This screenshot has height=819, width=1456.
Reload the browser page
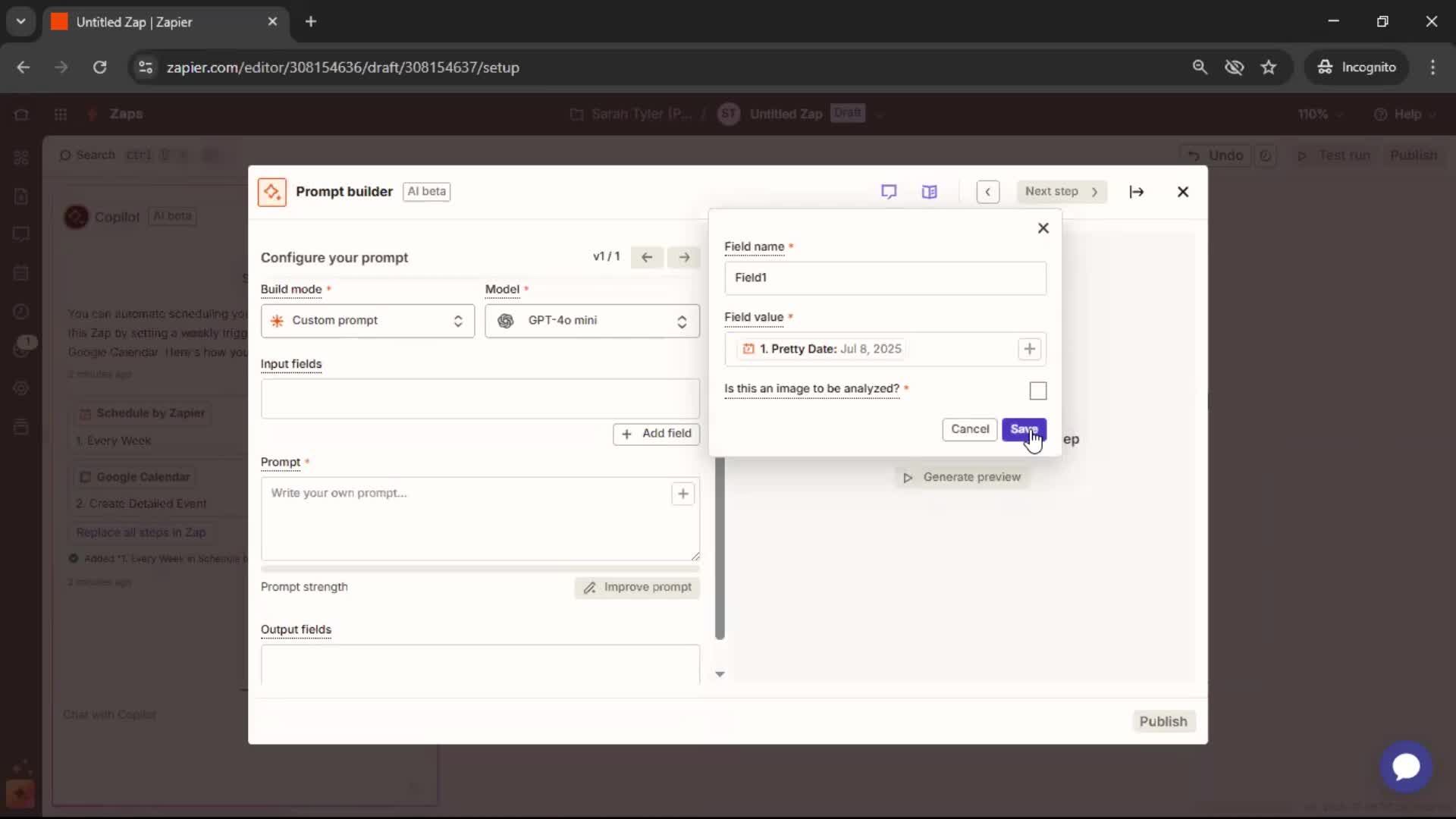[99, 67]
